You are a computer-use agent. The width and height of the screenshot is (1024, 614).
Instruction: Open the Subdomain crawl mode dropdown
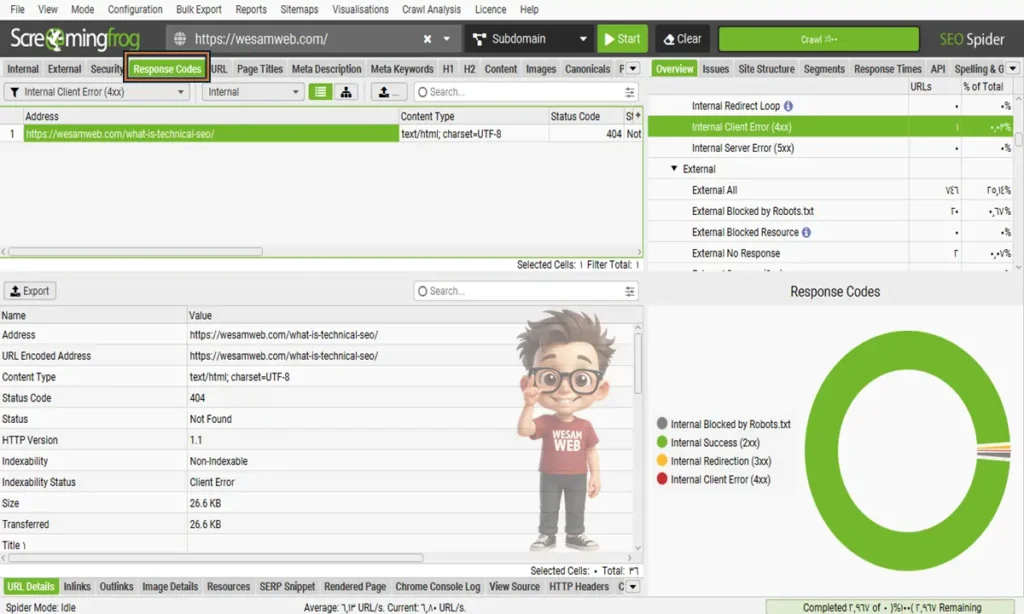(x=528, y=39)
